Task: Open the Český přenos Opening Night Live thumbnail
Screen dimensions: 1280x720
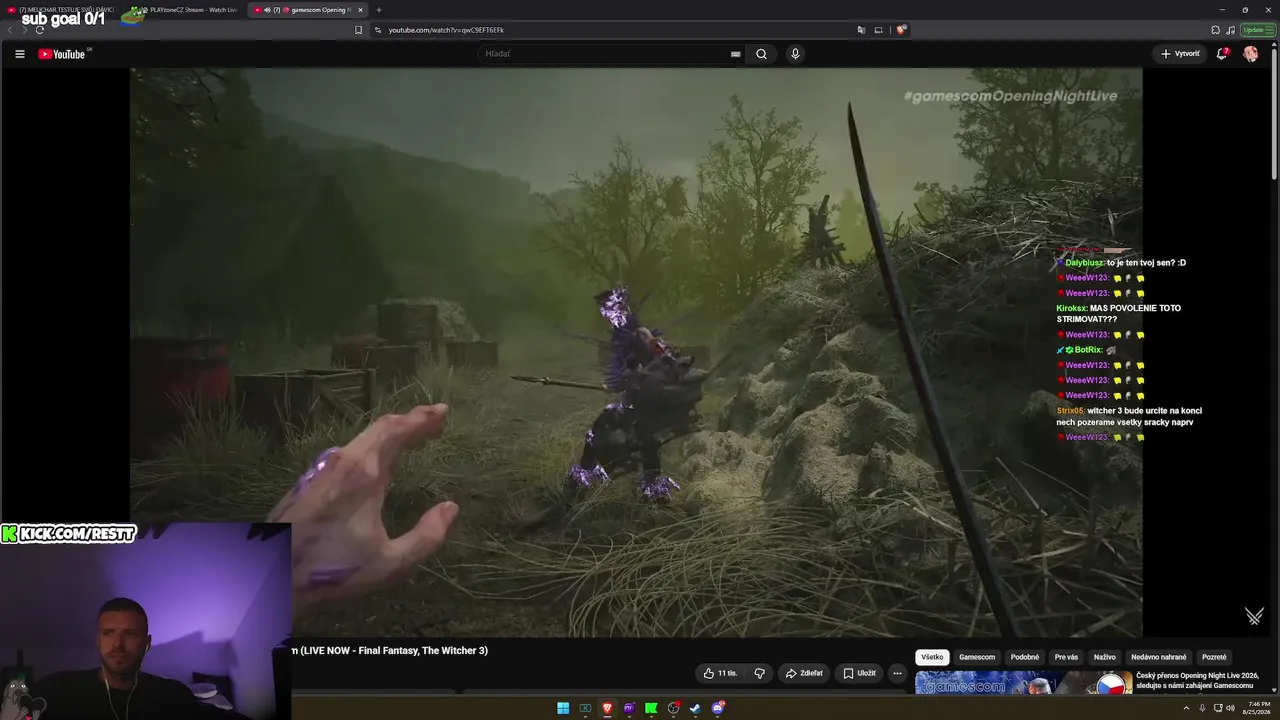Action: pos(1023,682)
